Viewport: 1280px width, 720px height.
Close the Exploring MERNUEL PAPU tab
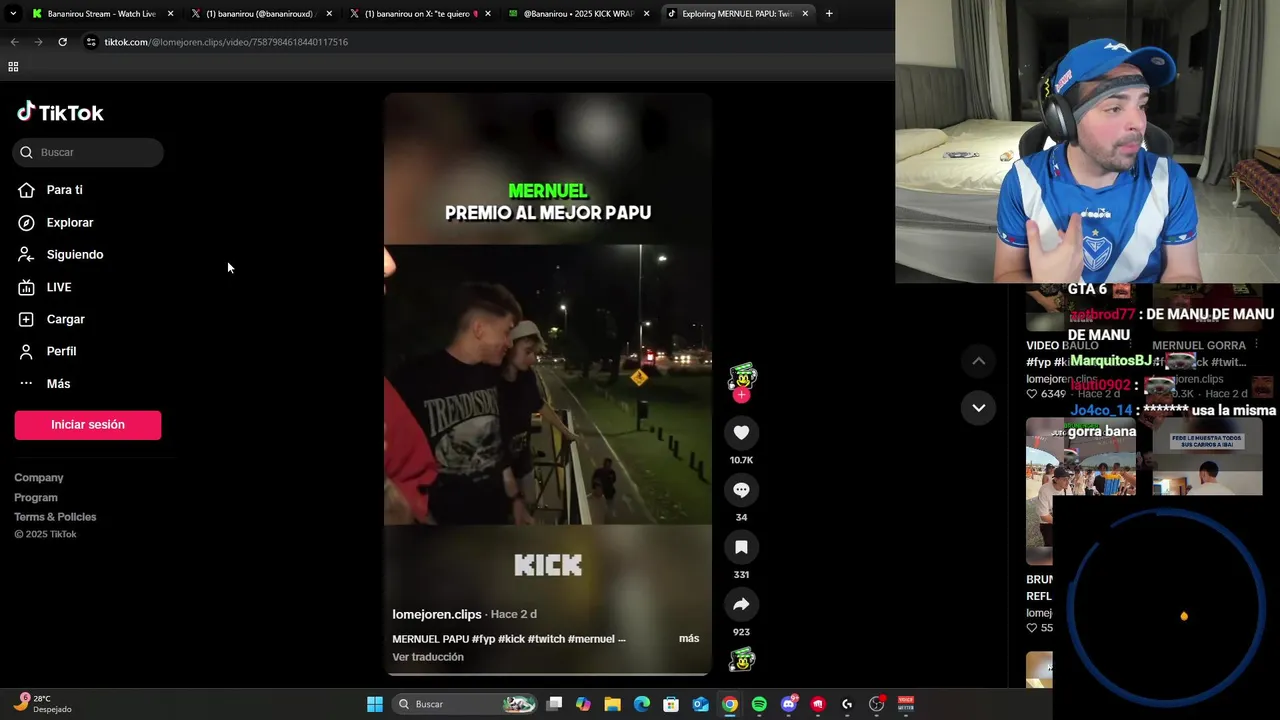coord(805,14)
